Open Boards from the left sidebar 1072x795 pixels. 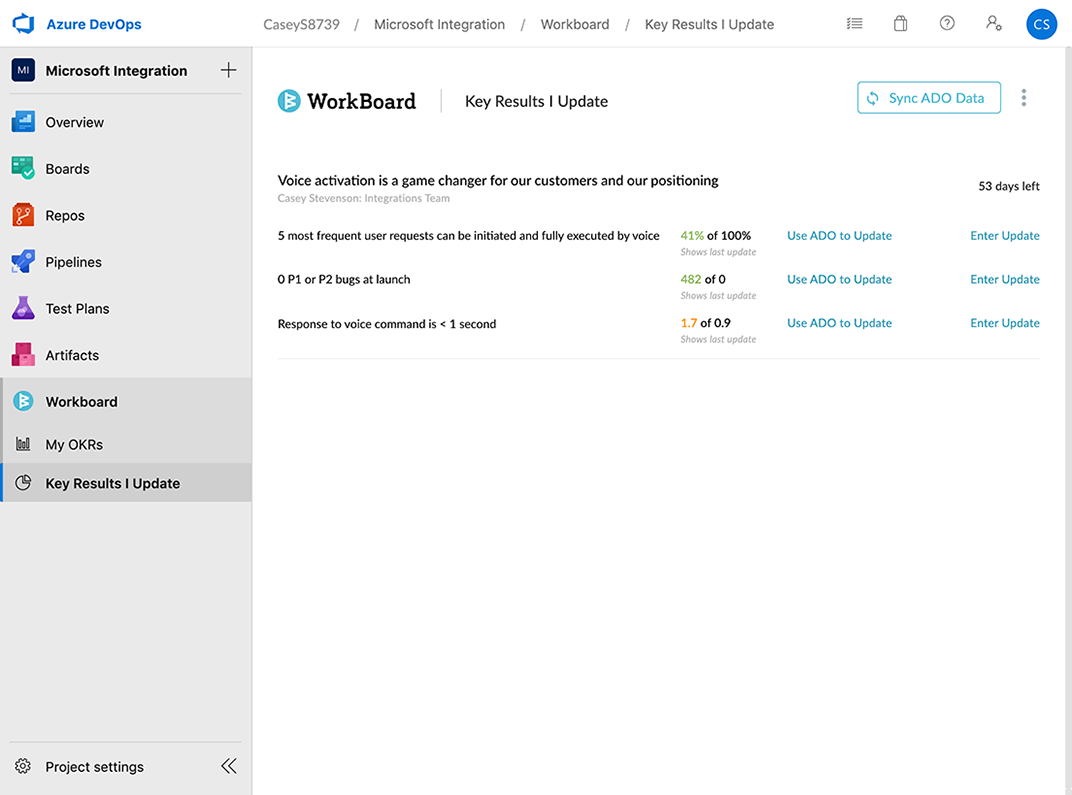tap(67, 168)
